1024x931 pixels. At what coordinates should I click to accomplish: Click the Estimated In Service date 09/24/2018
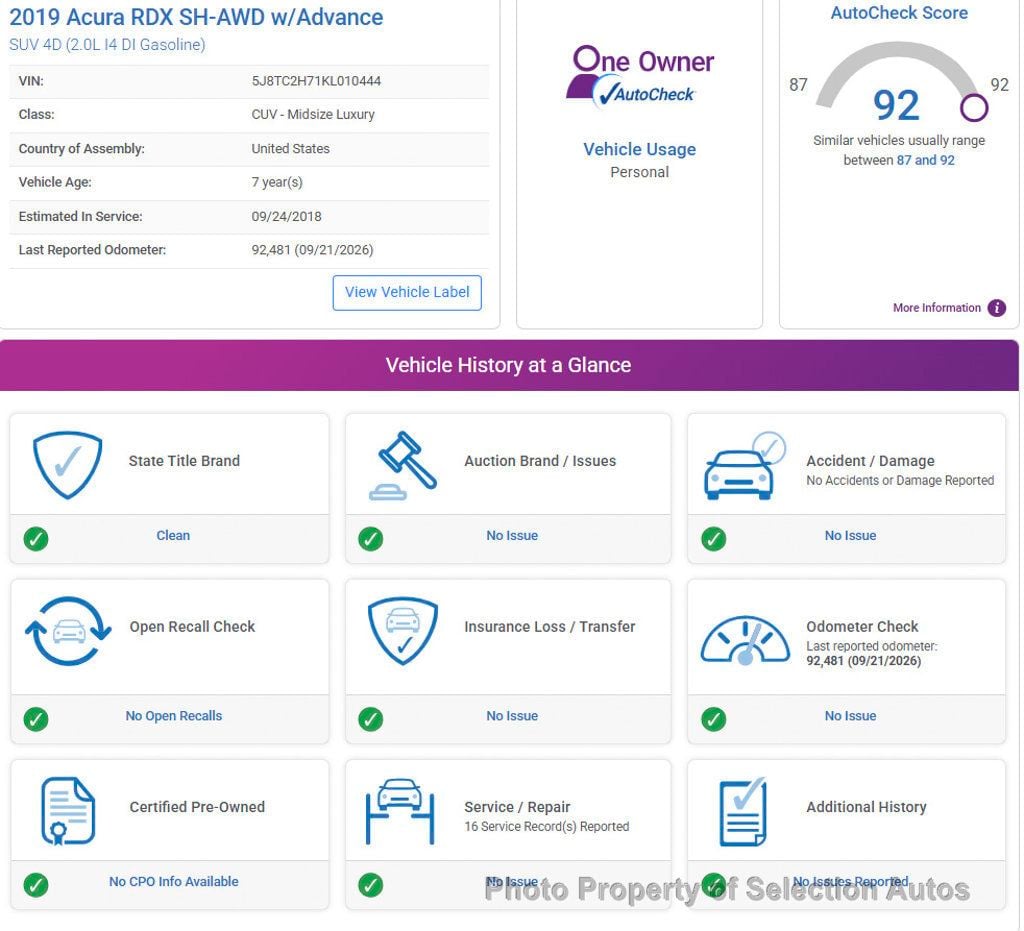[x=287, y=217]
